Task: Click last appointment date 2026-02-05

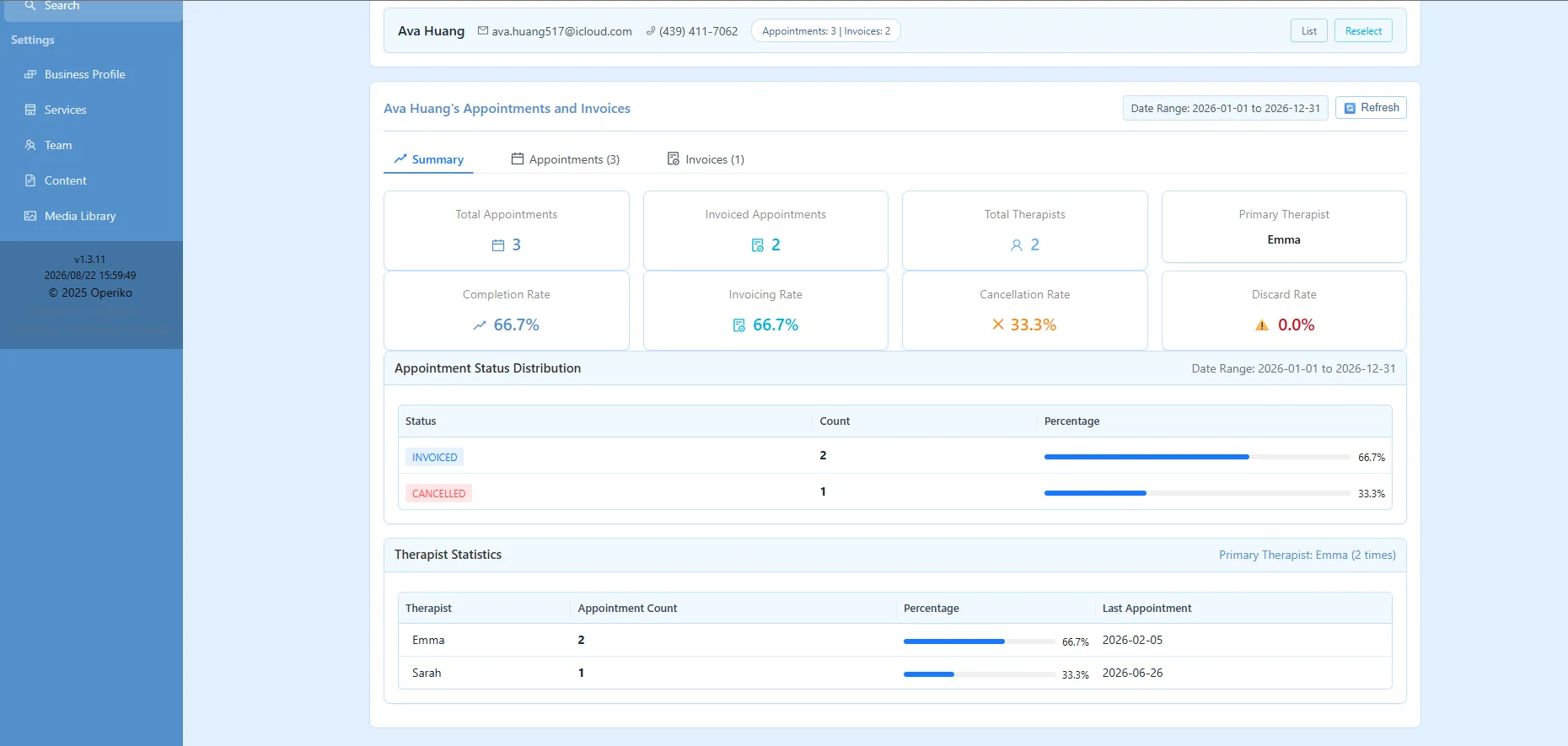Action: pos(1132,640)
